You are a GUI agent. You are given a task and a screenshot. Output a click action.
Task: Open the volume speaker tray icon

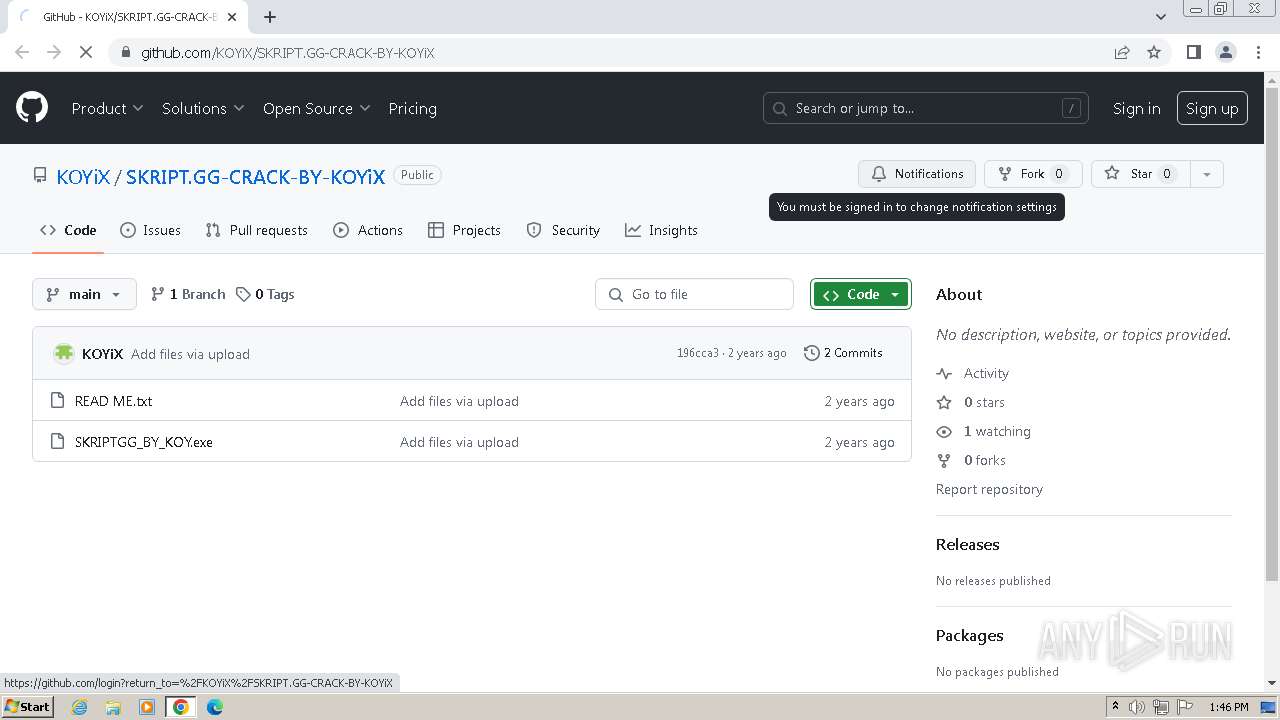click(1137, 707)
